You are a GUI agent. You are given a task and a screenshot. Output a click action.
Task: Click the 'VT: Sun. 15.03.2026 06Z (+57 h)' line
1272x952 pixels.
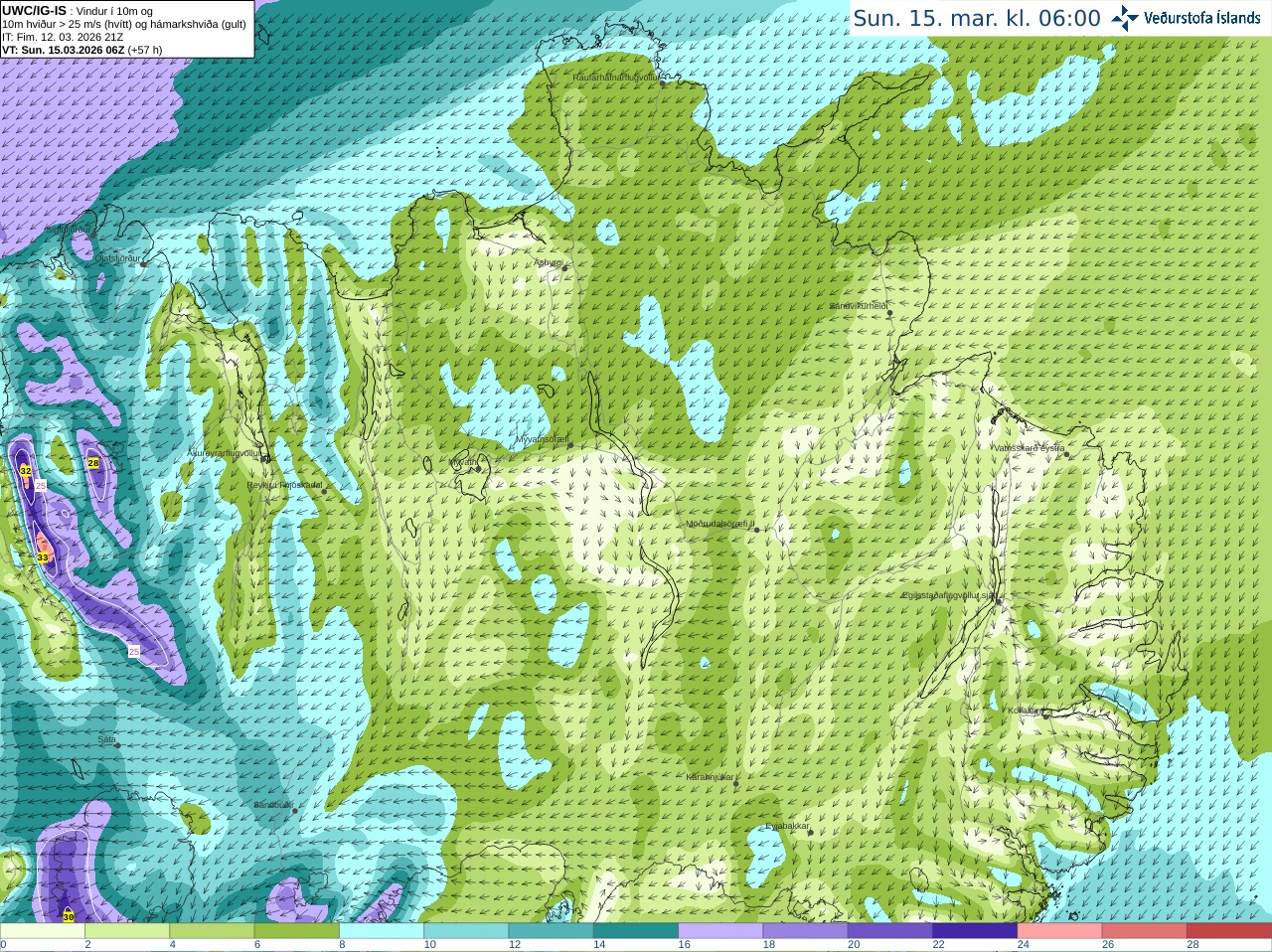click(x=82, y=50)
